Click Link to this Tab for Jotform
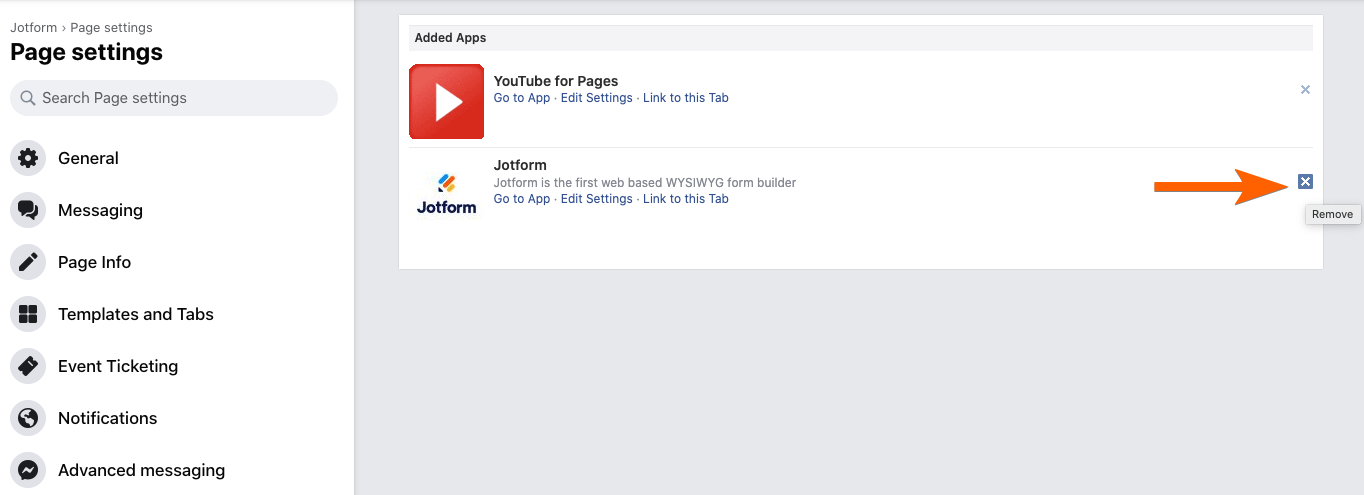This screenshot has height=495, width=1364. click(x=686, y=199)
